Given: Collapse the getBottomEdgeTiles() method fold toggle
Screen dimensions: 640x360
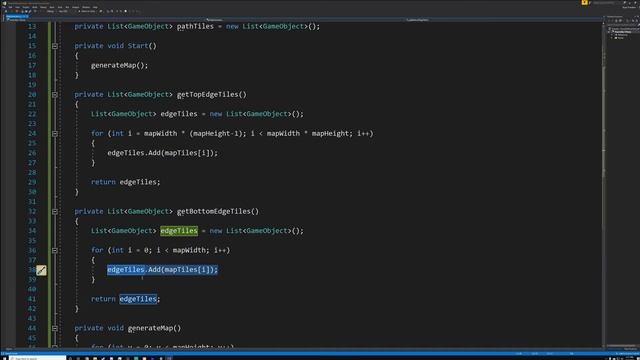Looking at the screenshot, I should pos(55,212).
